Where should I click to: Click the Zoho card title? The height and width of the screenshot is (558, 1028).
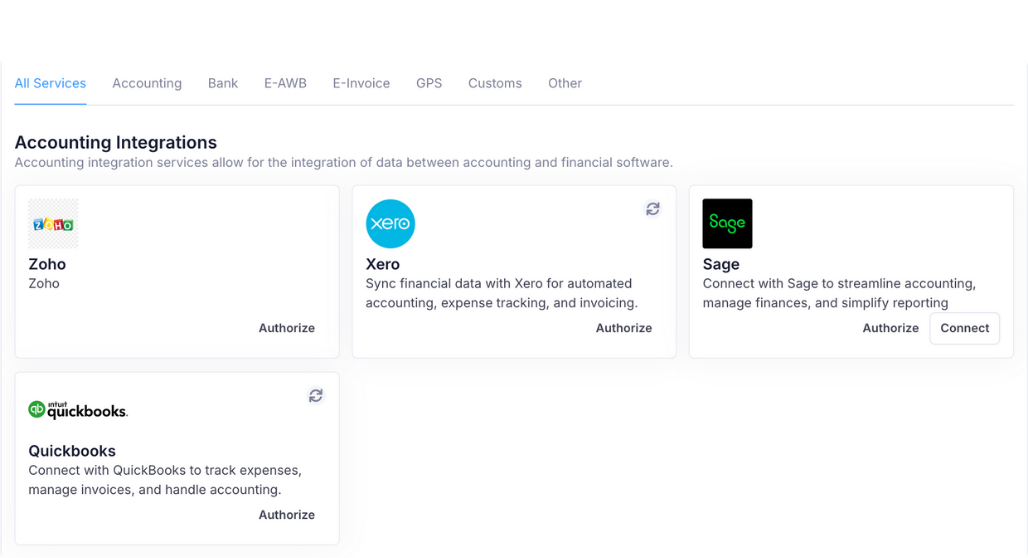[x=47, y=264]
